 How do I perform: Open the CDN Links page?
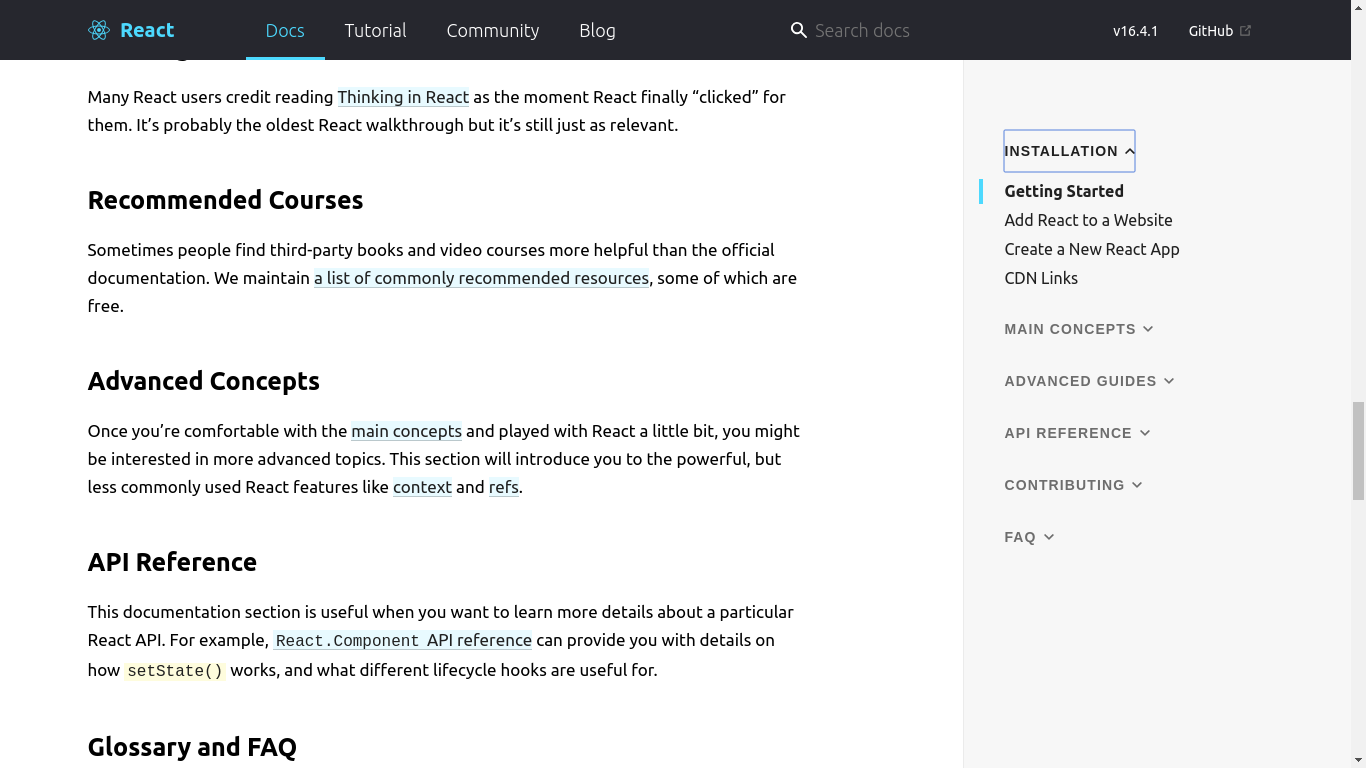click(1041, 278)
